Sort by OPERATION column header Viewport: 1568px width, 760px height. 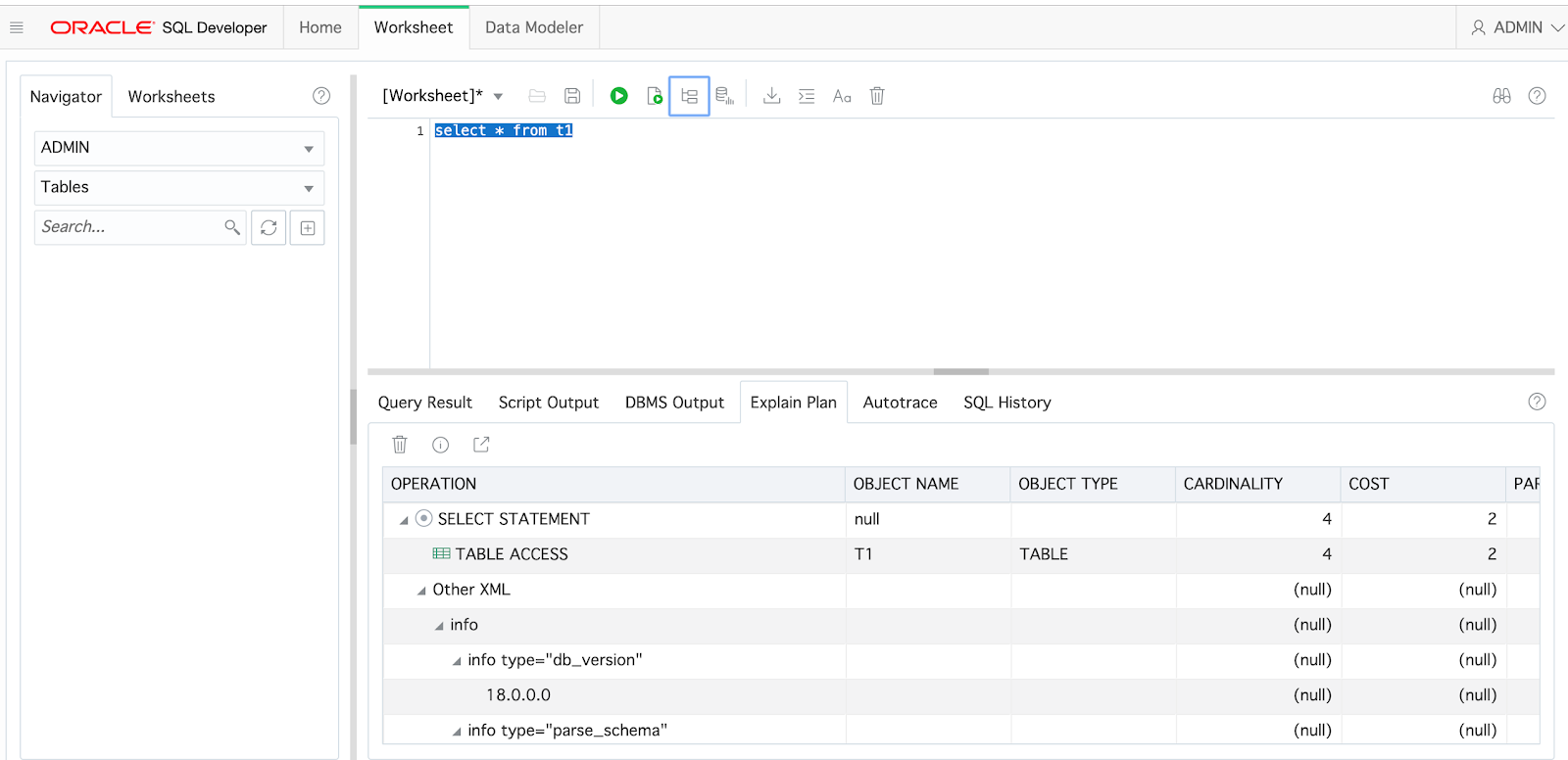click(x=613, y=484)
